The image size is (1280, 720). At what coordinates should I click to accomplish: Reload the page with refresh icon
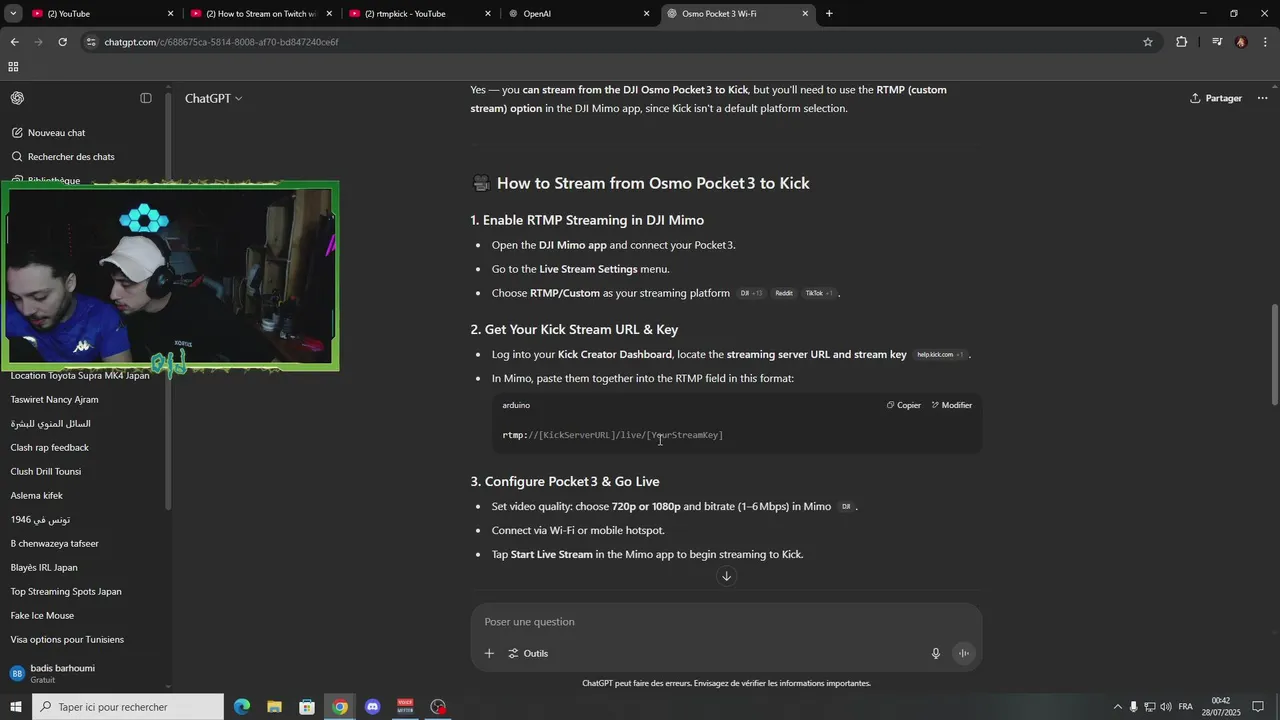(62, 42)
